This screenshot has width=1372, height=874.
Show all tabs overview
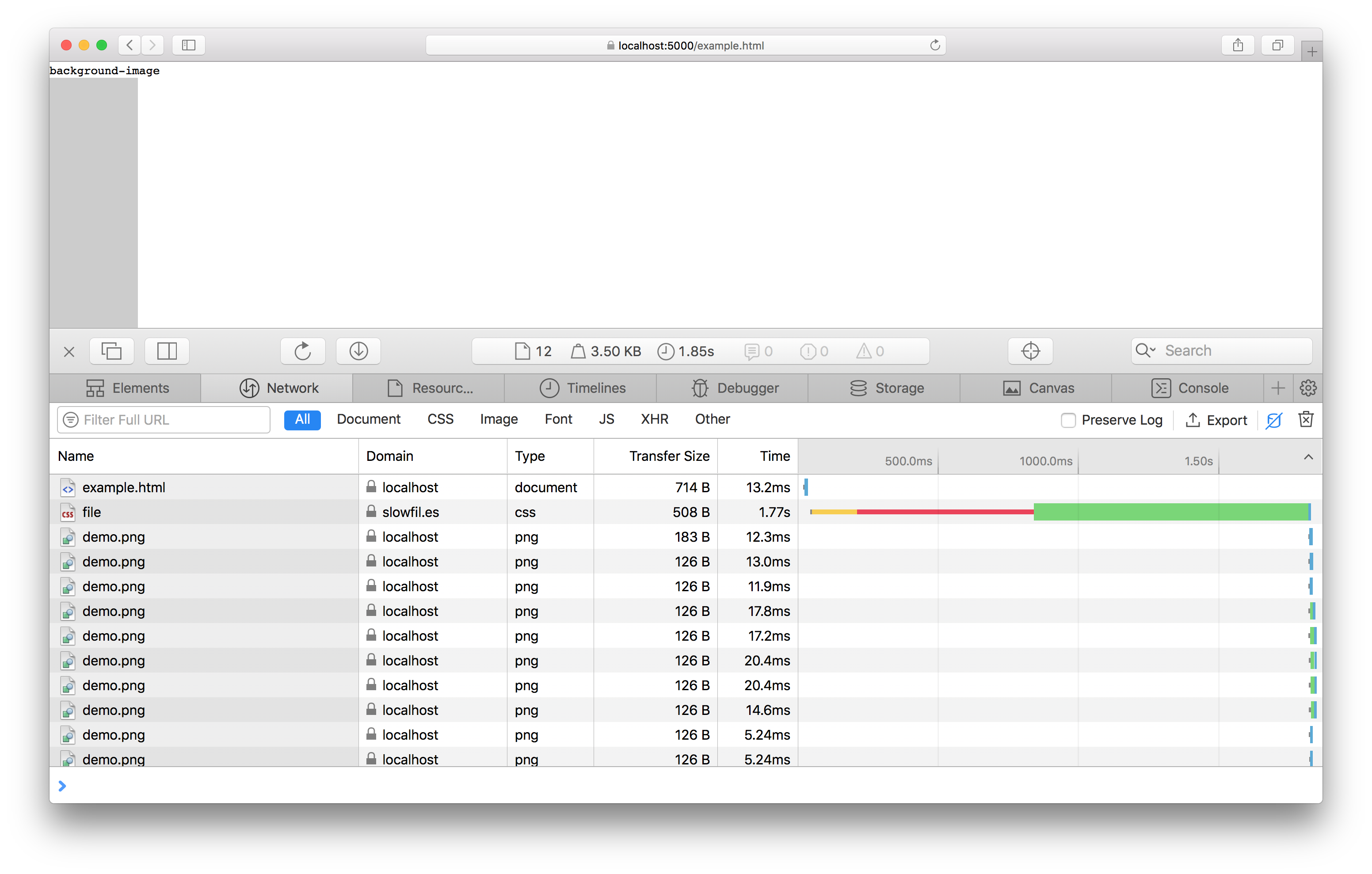click(x=1277, y=45)
